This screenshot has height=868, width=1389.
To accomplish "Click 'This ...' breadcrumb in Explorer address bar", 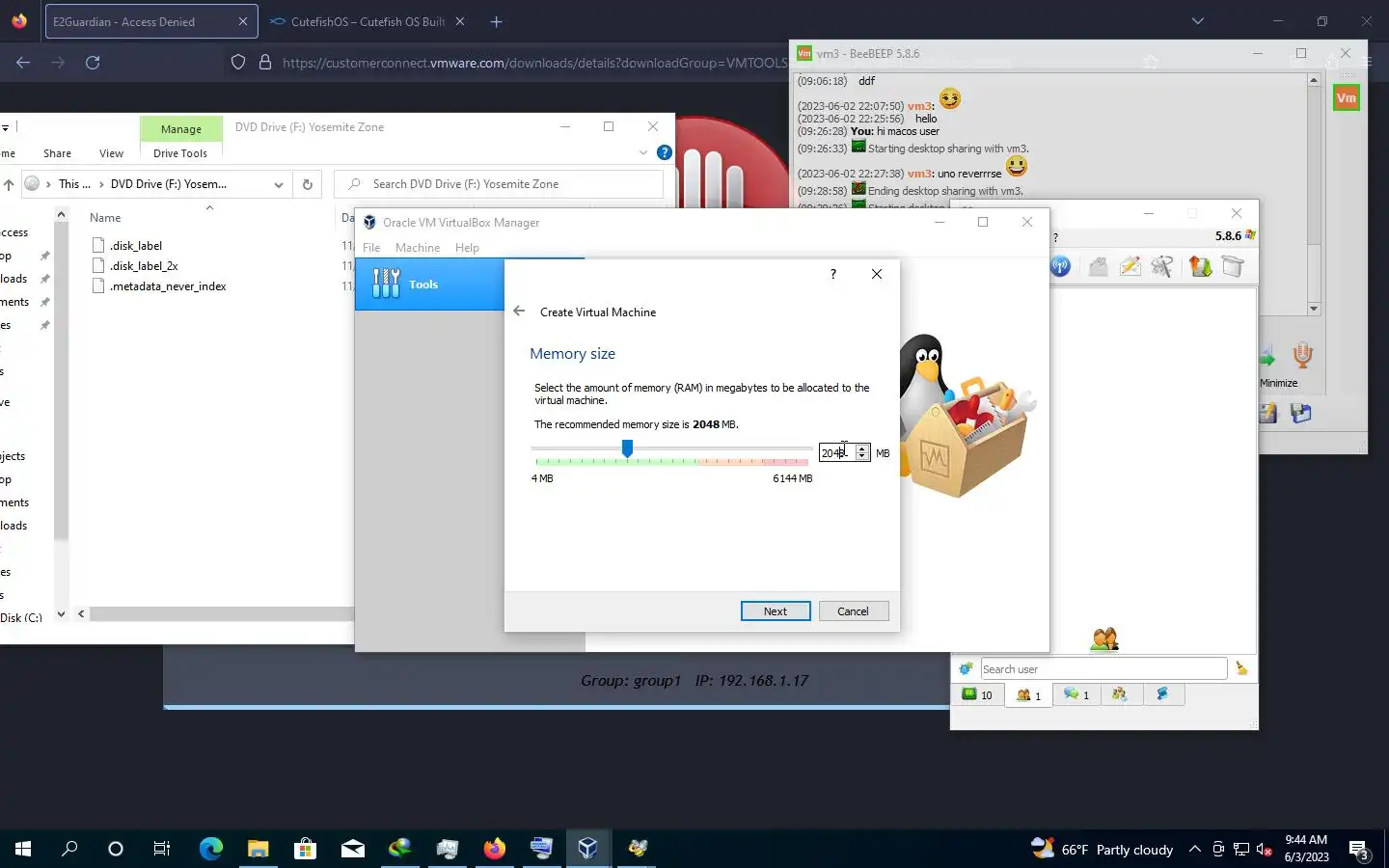I will click(x=74, y=184).
